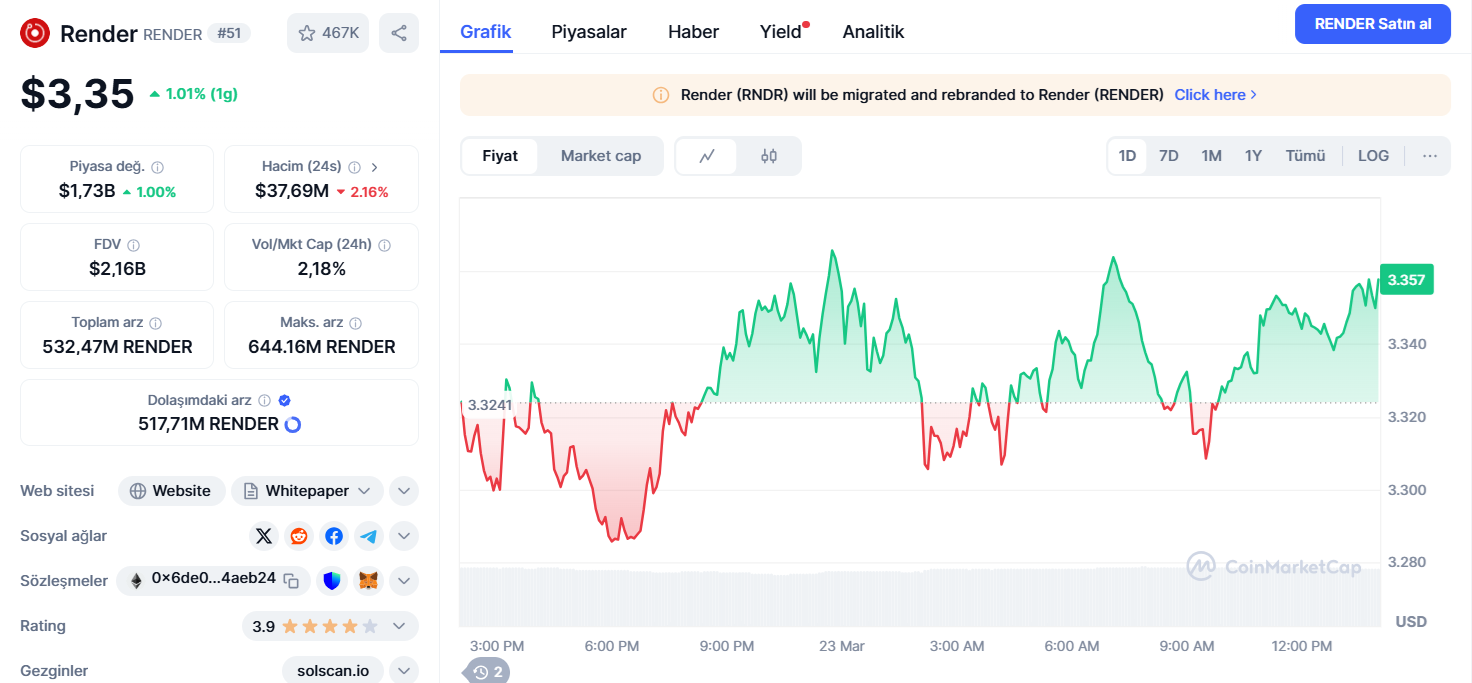Open info icon beside Vol/Mkt Cap (24h)

coord(384,245)
